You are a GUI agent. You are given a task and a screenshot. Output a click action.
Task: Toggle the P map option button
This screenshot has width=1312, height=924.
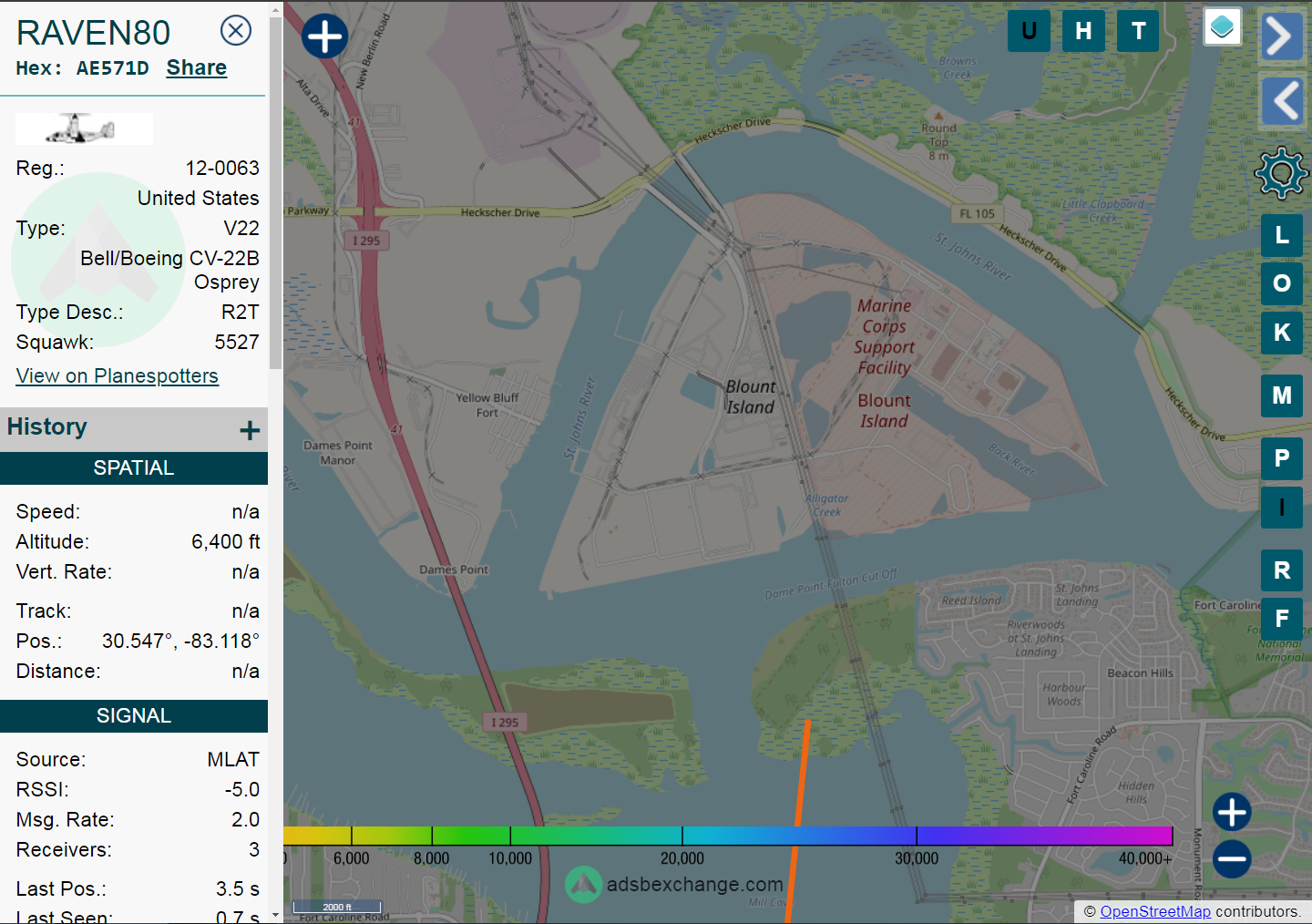[x=1282, y=458]
